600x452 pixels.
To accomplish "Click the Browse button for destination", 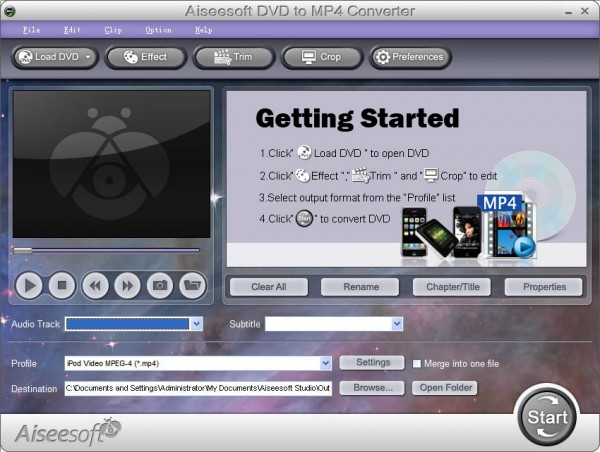I will click(372, 388).
